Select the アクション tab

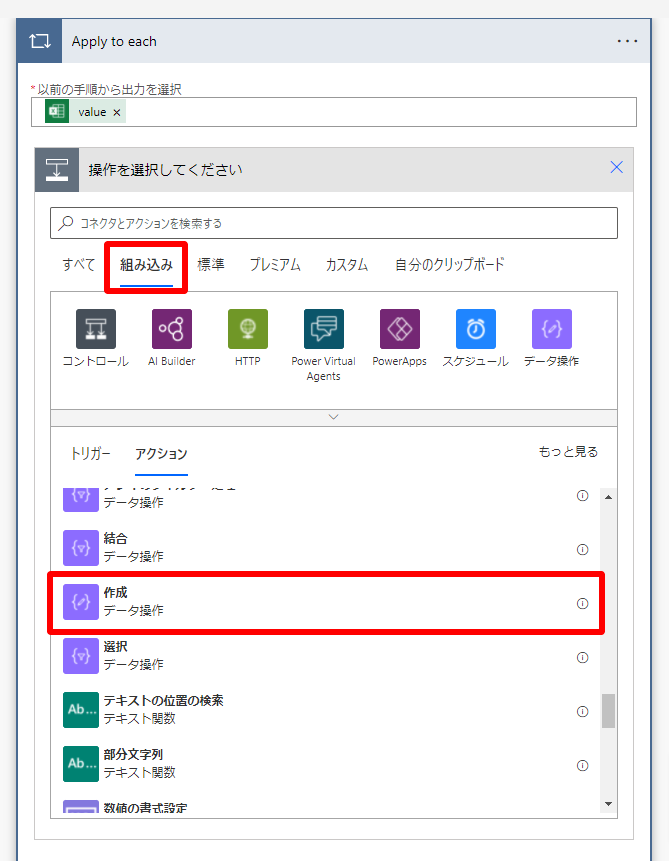click(161, 454)
